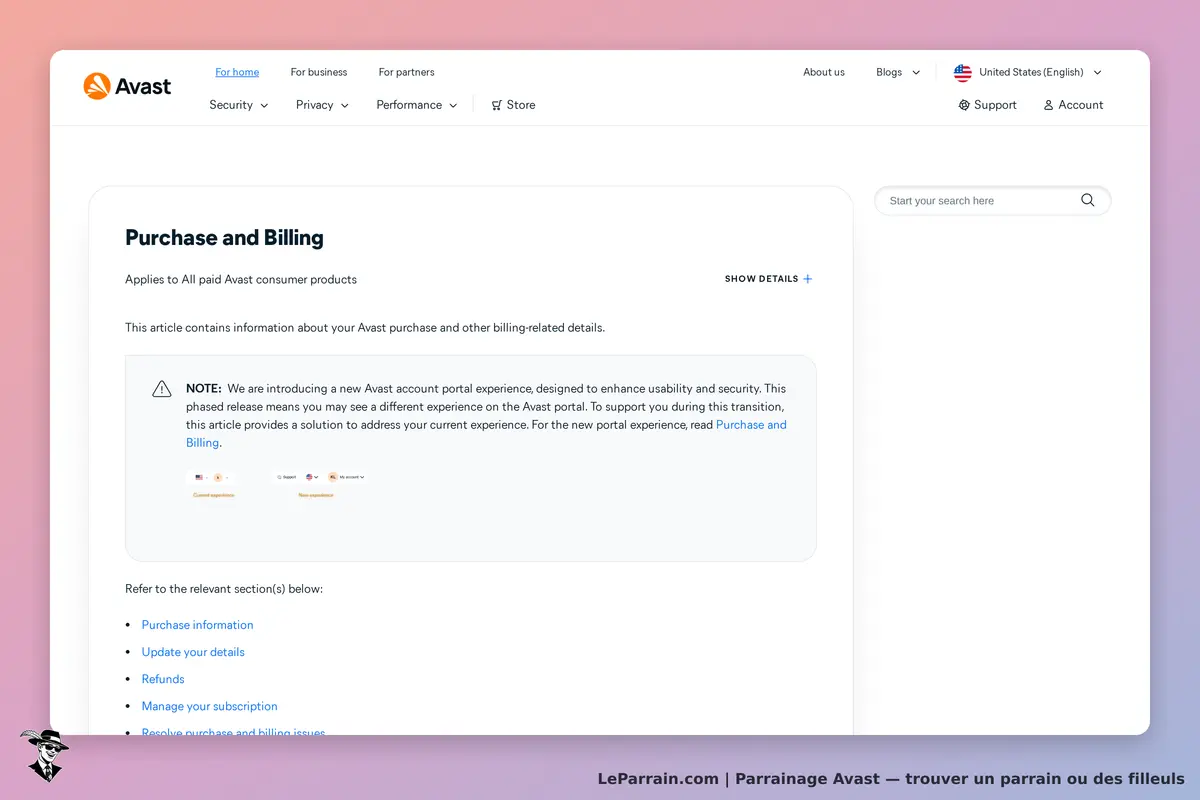Click the New experience thumbnail image
Screen dimensions: 1200x800
[x=320, y=485]
